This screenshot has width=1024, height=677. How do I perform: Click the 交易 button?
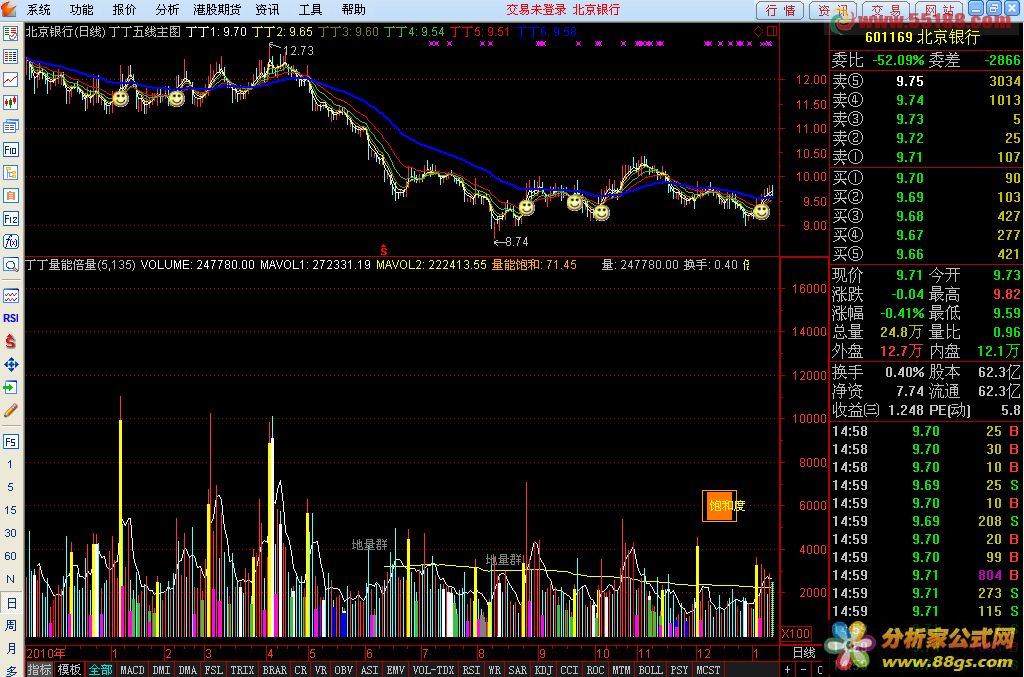pyautogui.click(x=886, y=10)
